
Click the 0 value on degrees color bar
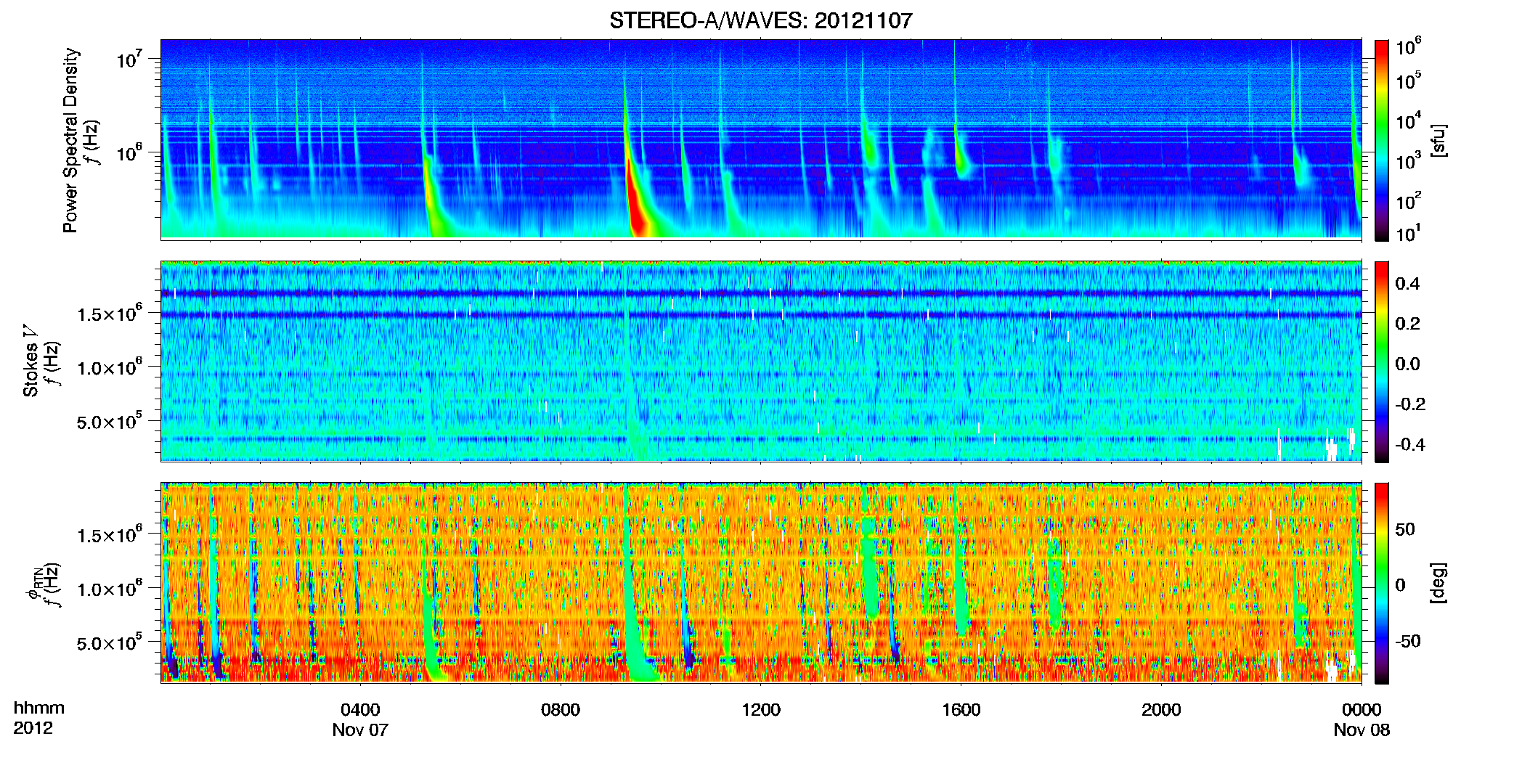1401,585
